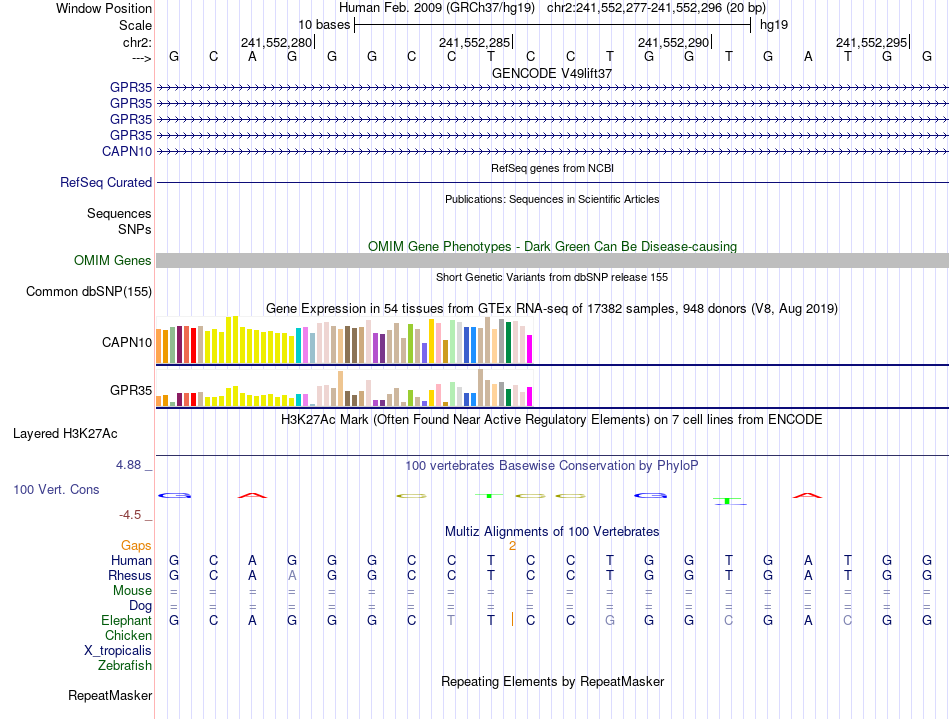
Task: Select the Human alignment row label
Action: [x=131, y=560]
